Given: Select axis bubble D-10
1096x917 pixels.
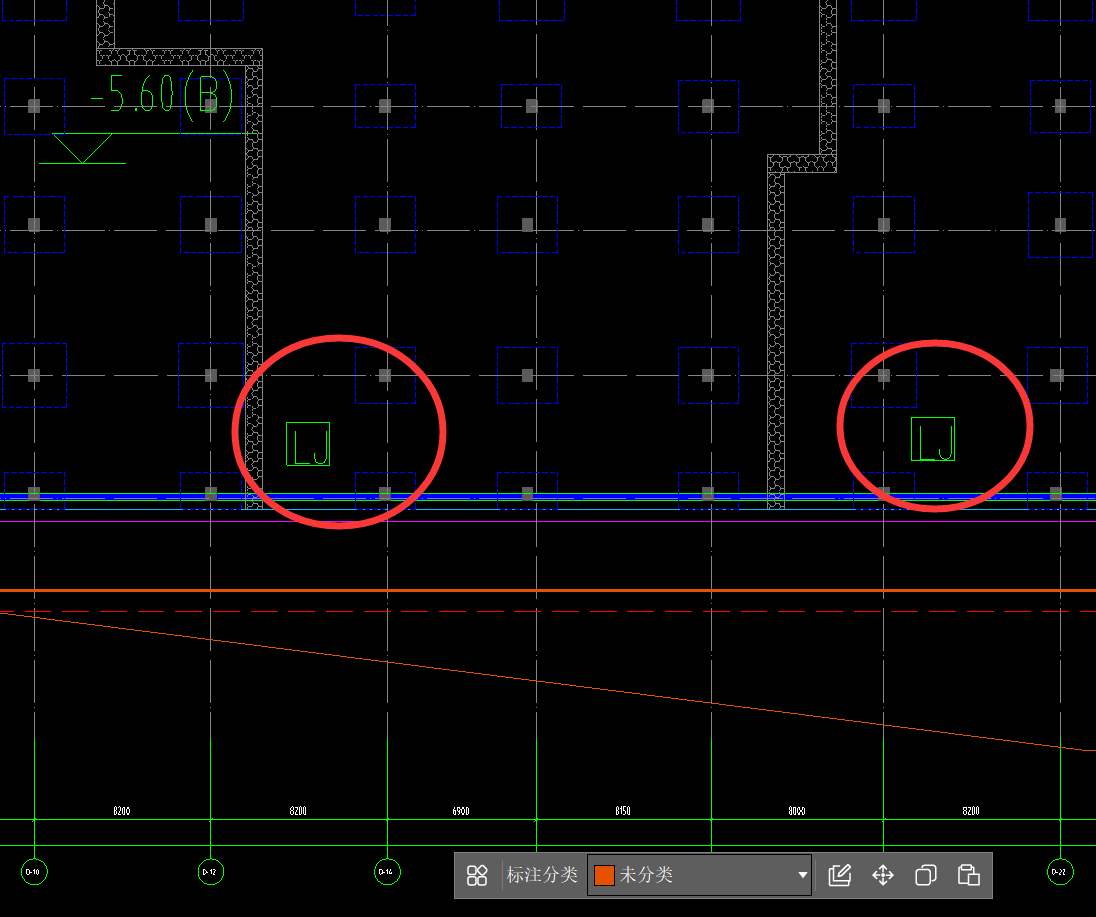Looking at the screenshot, I should 34,872.
